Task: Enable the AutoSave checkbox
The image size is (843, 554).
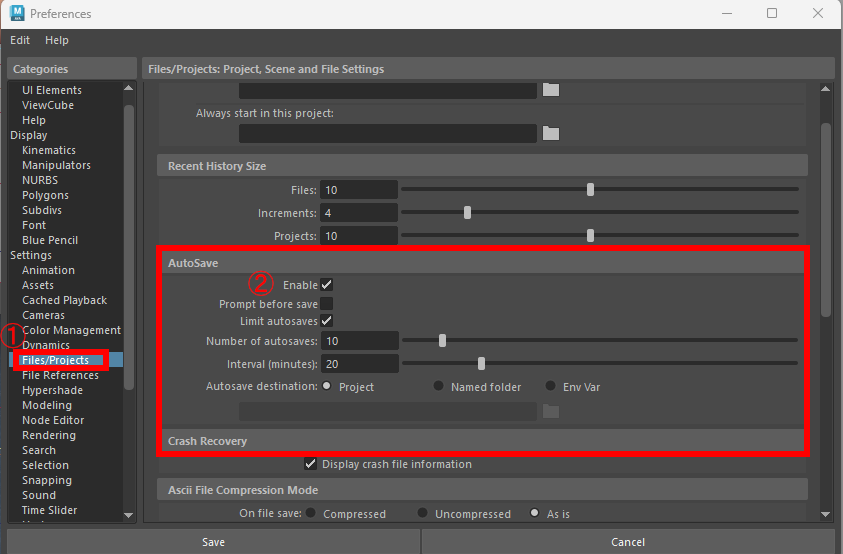Action: coord(327,285)
